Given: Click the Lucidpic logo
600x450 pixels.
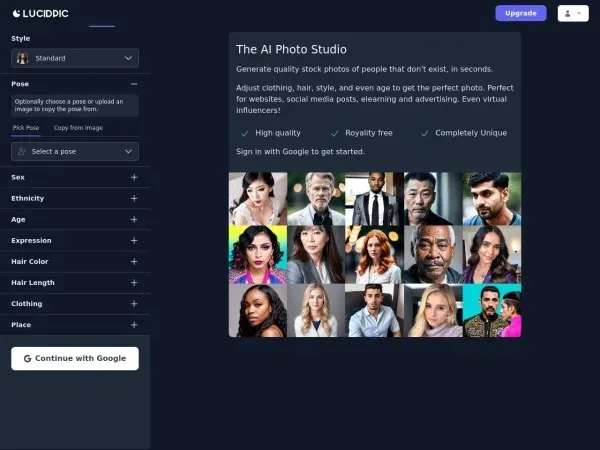Looking at the screenshot, I should click(x=41, y=14).
